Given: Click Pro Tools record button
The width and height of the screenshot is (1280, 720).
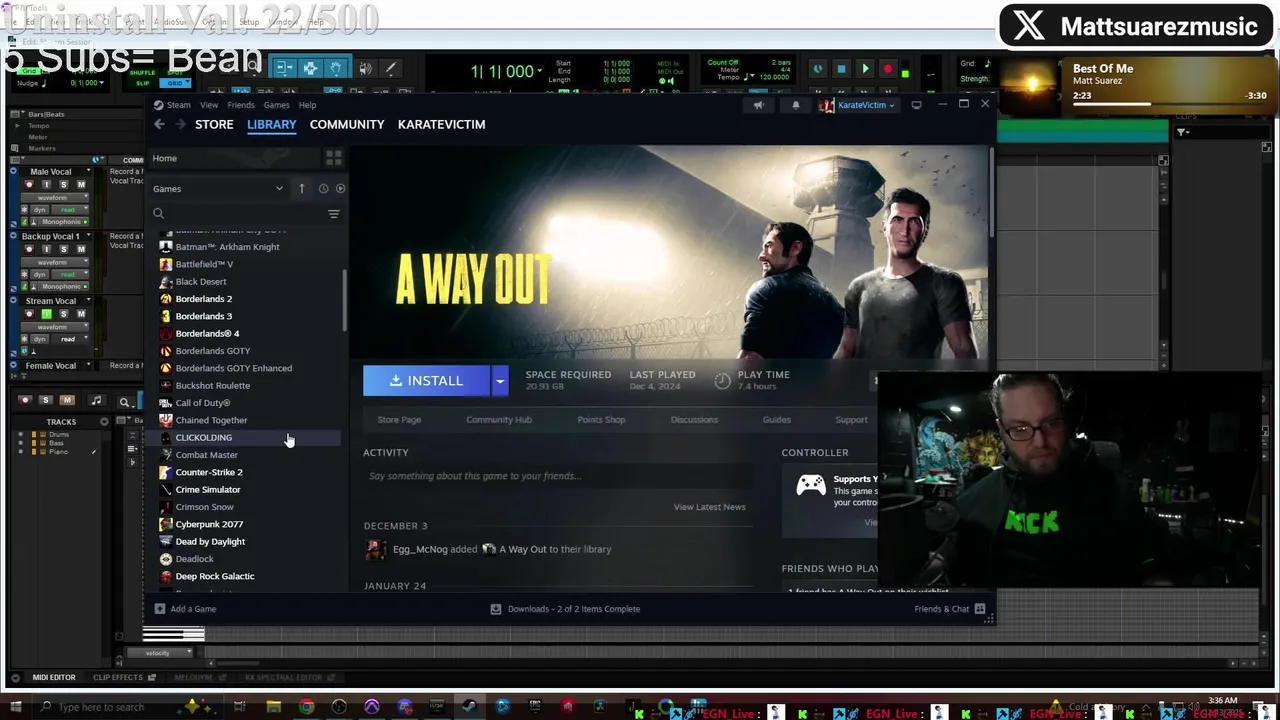Looking at the screenshot, I should point(888,69).
